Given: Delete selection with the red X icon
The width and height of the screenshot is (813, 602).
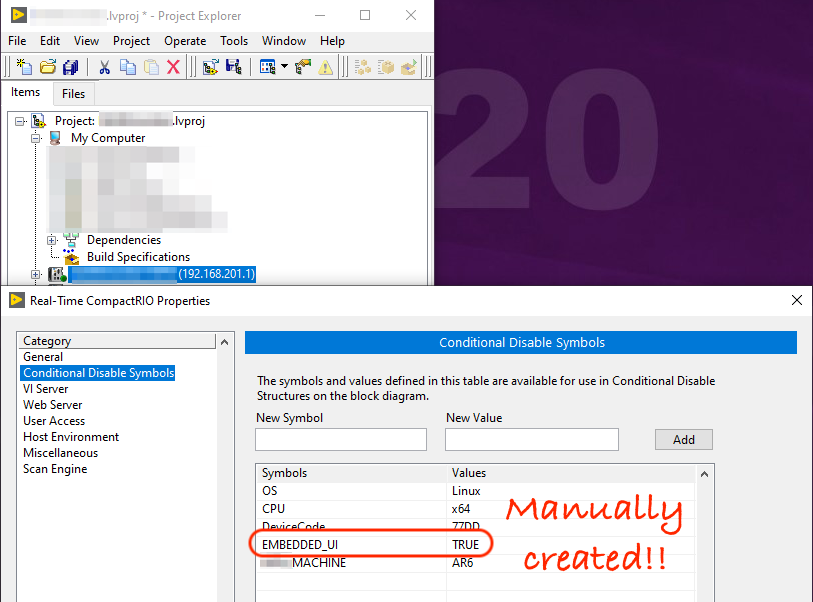Looking at the screenshot, I should 174,67.
